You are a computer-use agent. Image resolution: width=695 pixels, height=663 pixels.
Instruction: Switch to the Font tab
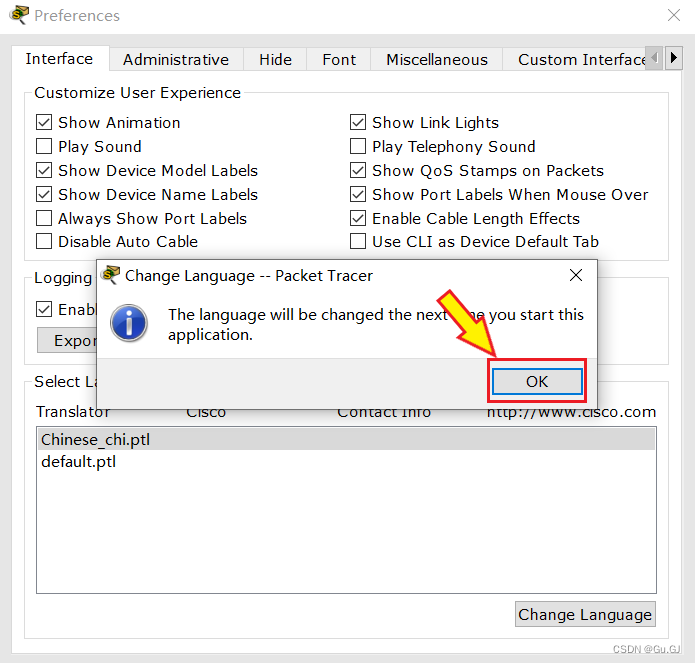coord(339,59)
